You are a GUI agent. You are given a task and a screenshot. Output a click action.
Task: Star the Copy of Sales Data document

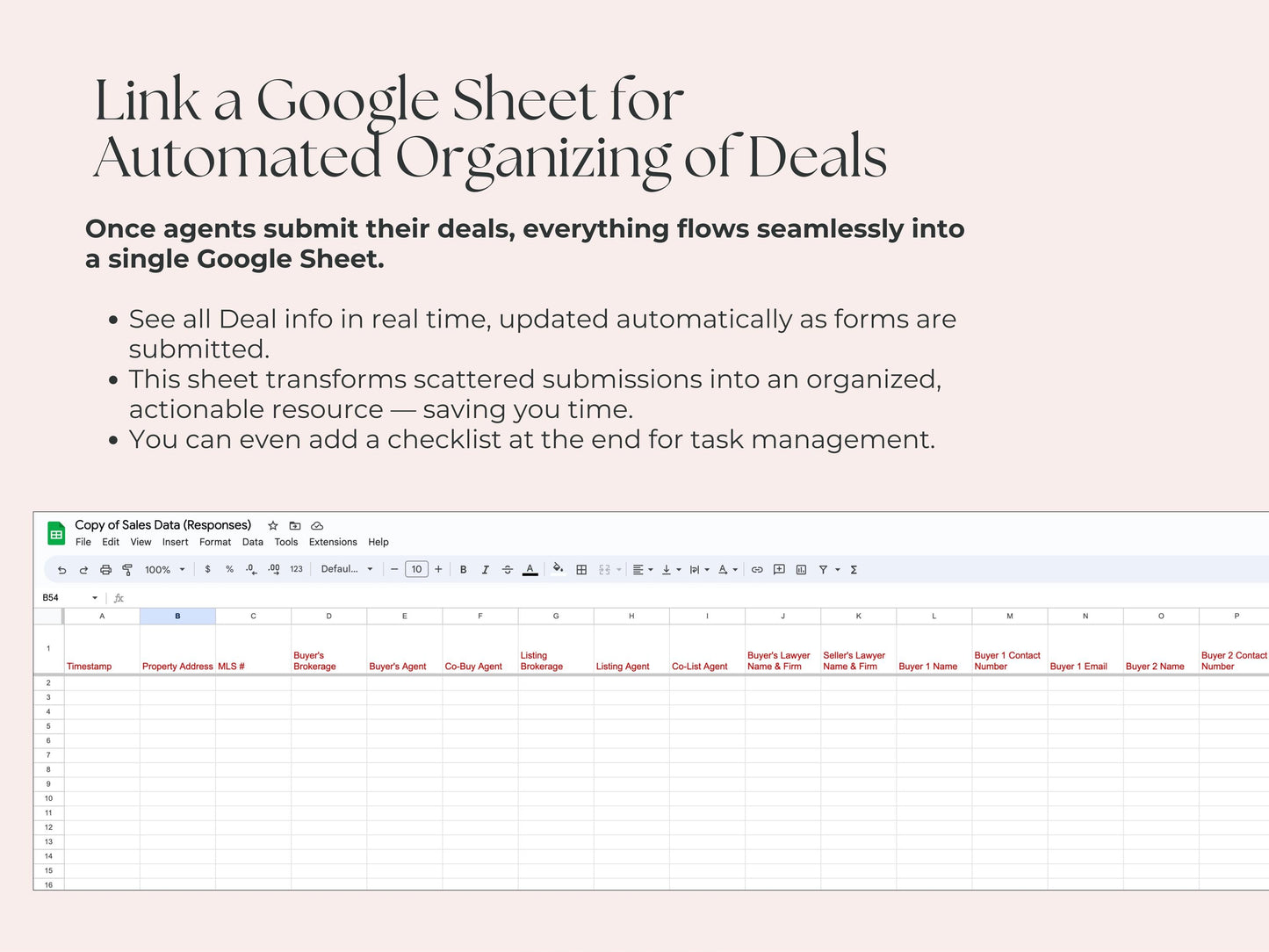point(273,525)
